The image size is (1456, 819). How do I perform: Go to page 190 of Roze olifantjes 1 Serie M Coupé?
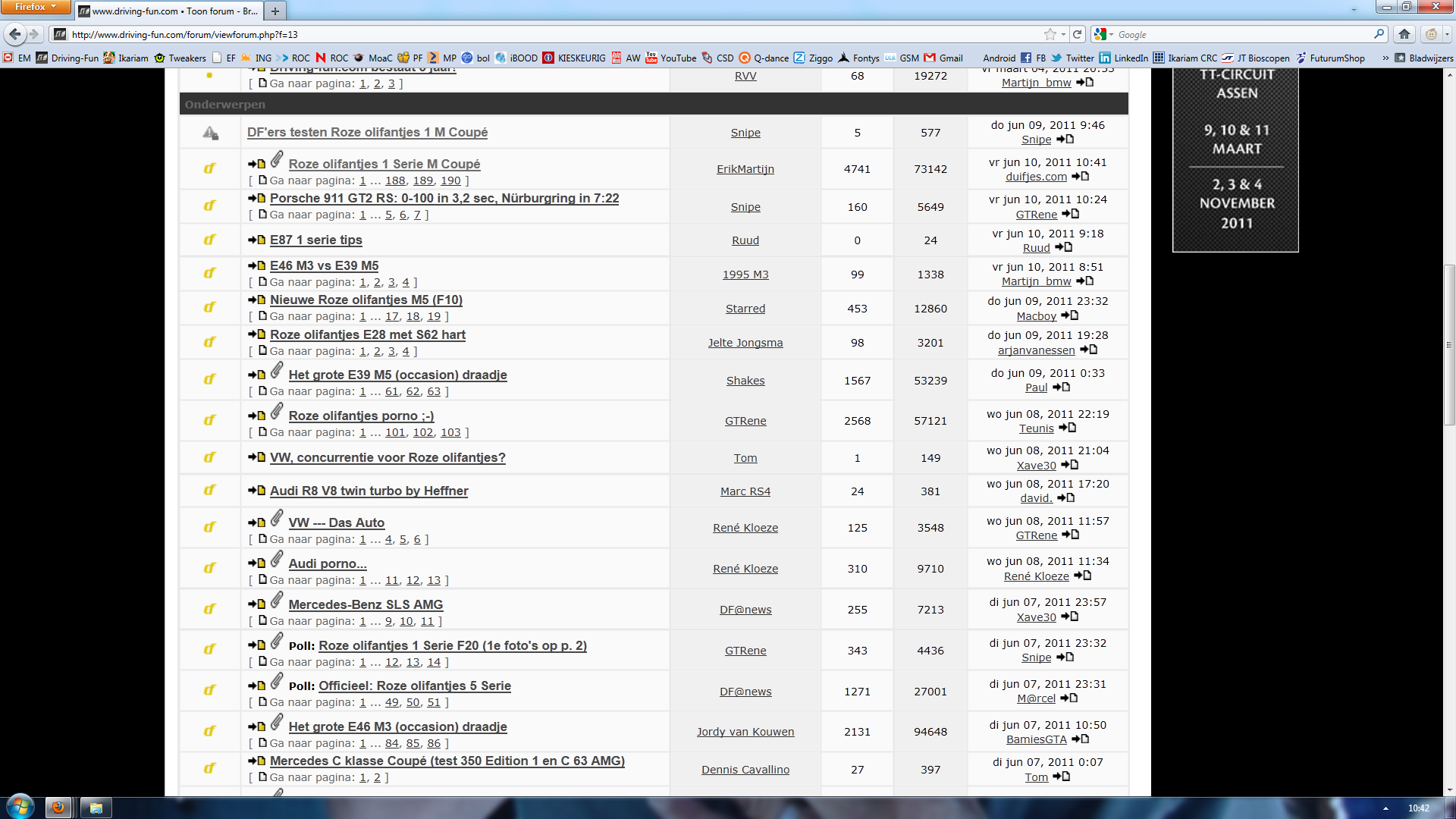450,180
